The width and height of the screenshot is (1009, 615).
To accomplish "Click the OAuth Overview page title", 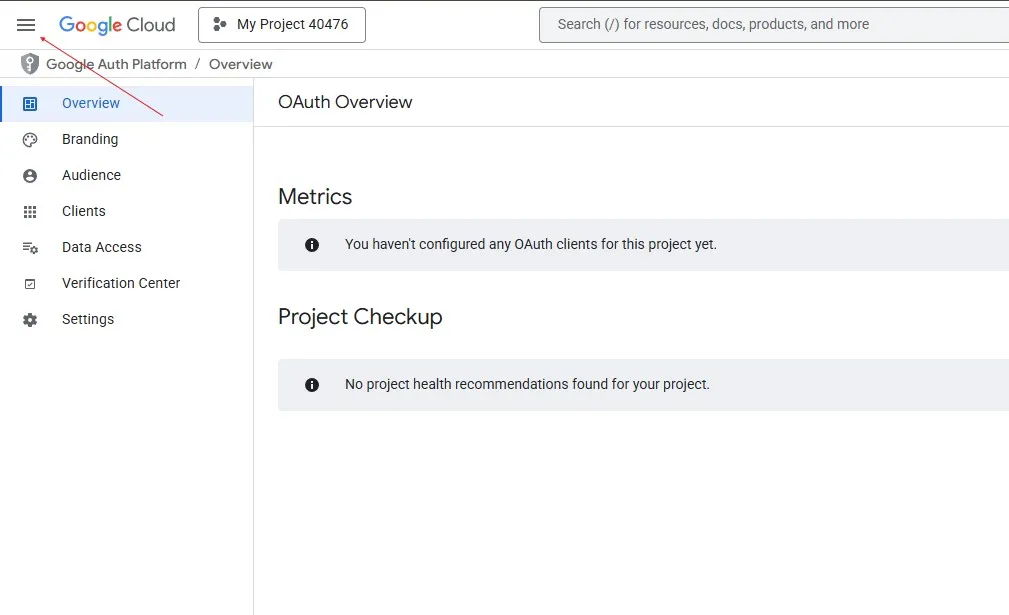I will click(345, 102).
